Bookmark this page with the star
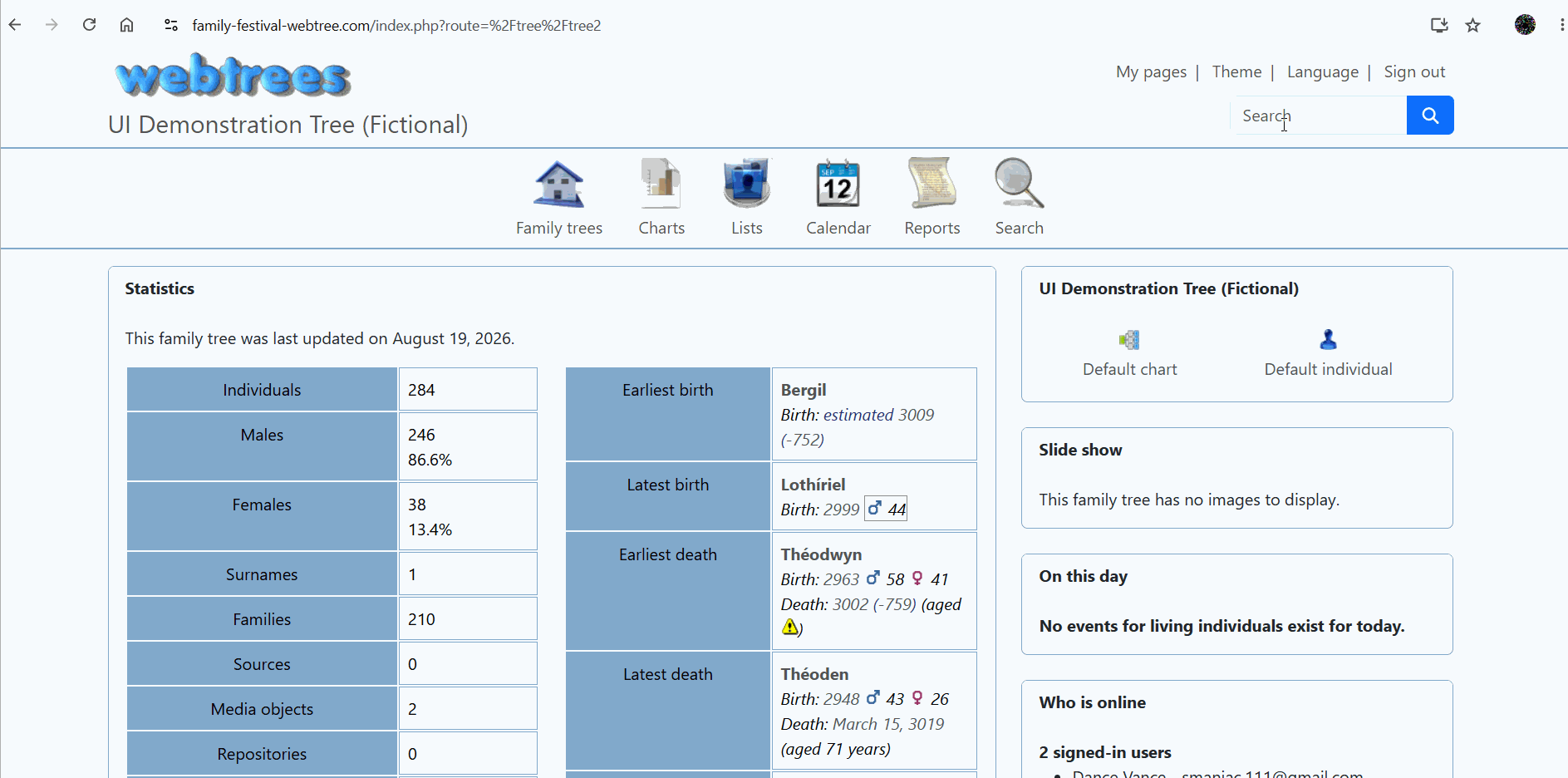The height and width of the screenshot is (778, 1568). 1473,25
